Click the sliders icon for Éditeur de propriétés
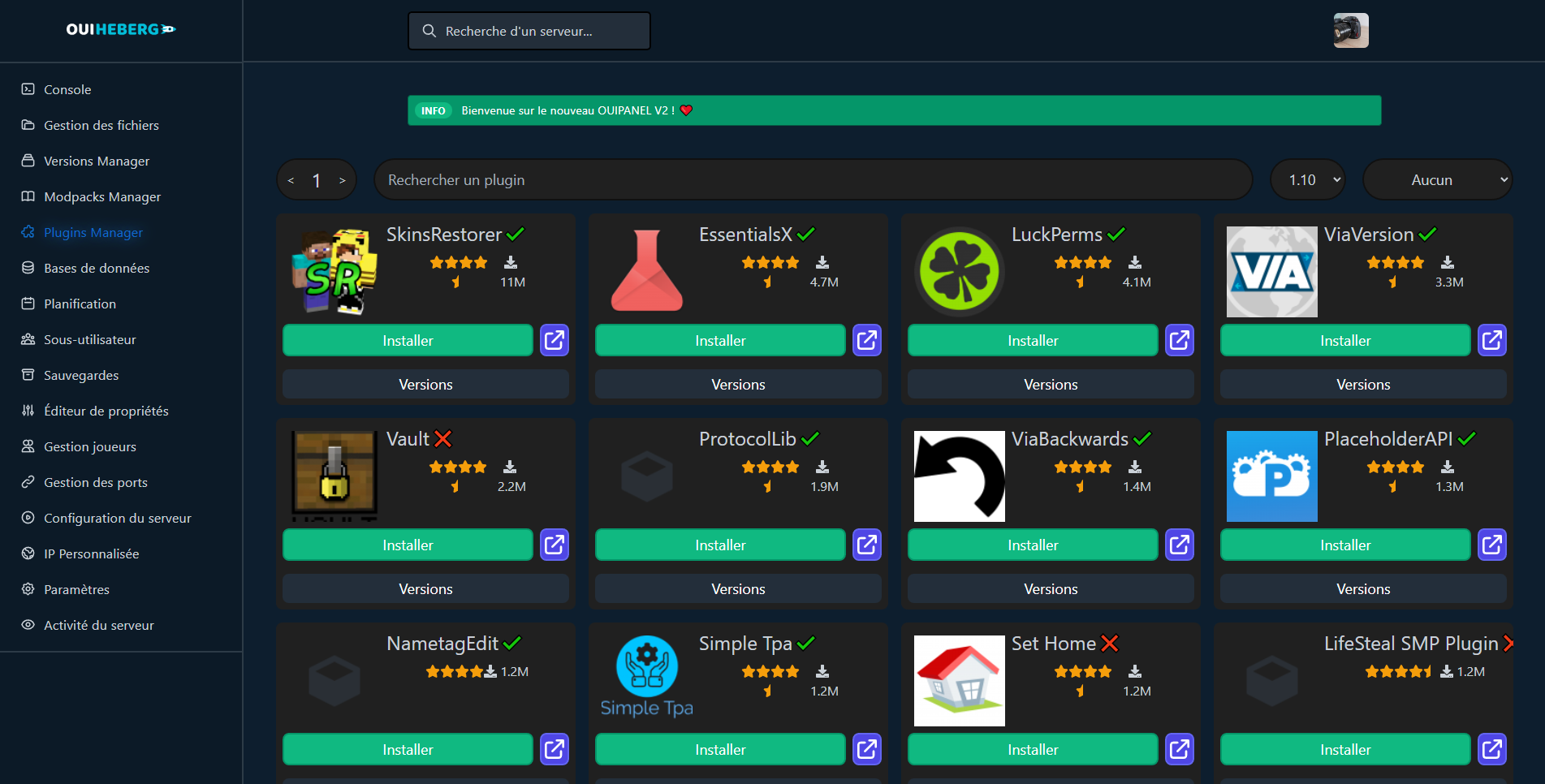The height and width of the screenshot is (784, 1545). (x=28, y=411)
